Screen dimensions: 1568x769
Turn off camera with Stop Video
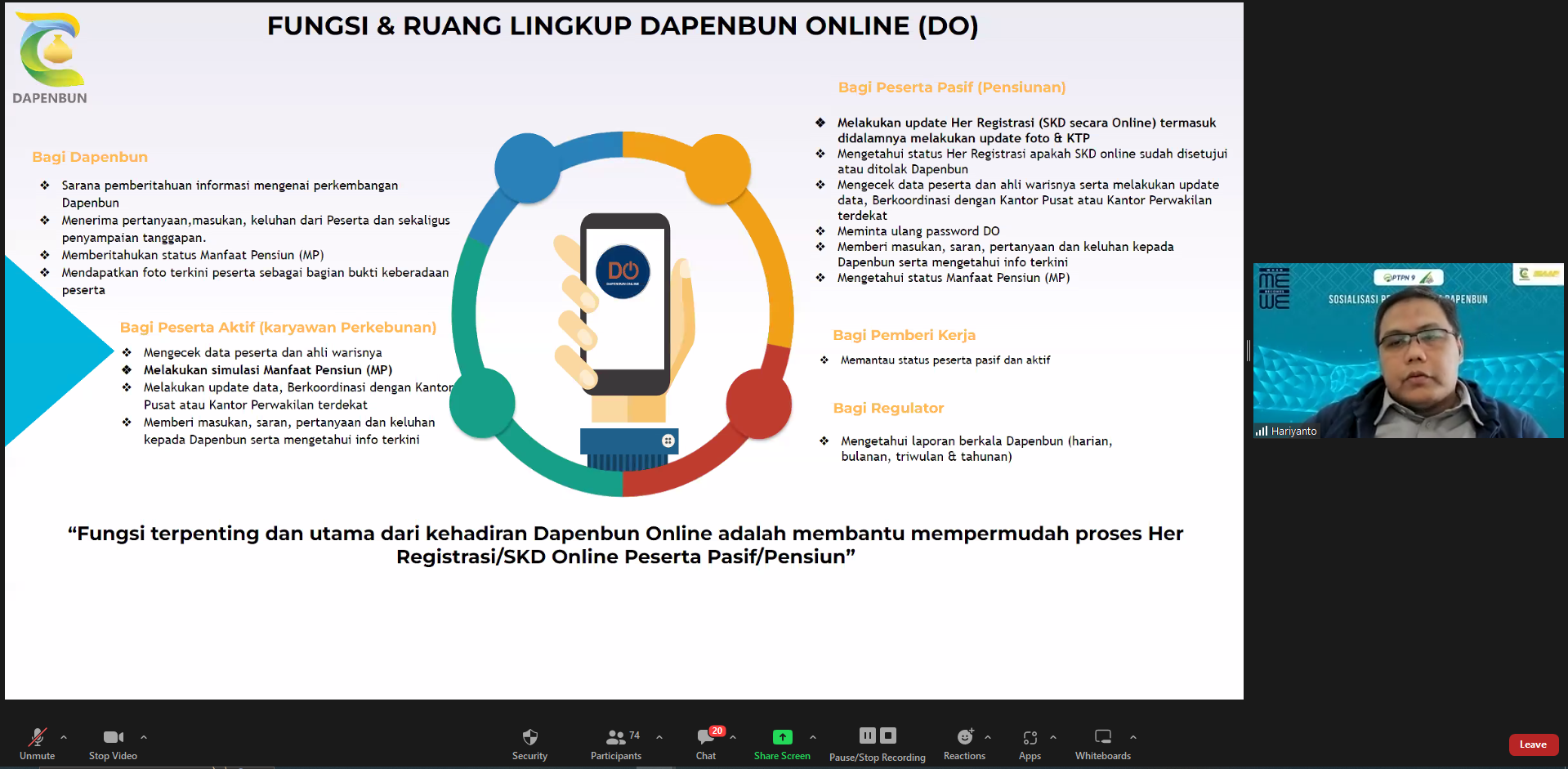point(113,744)
